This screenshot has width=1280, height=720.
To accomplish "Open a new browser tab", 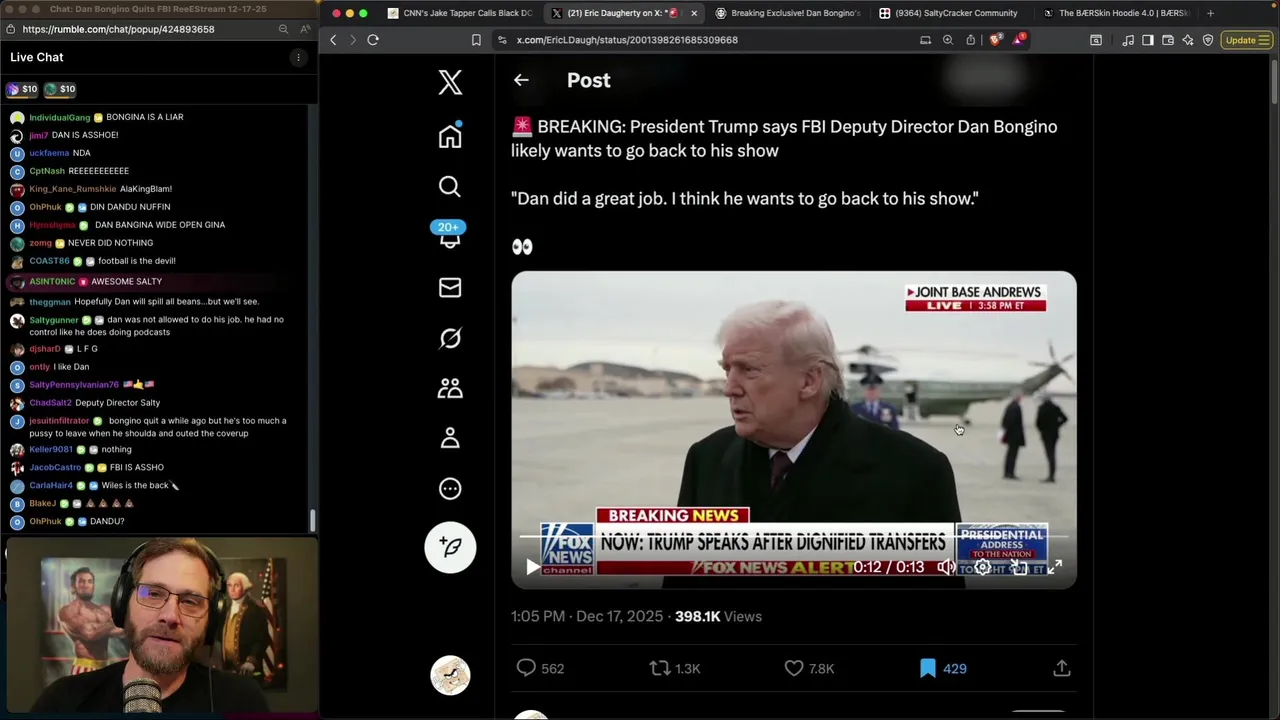I will point(1210,13).
